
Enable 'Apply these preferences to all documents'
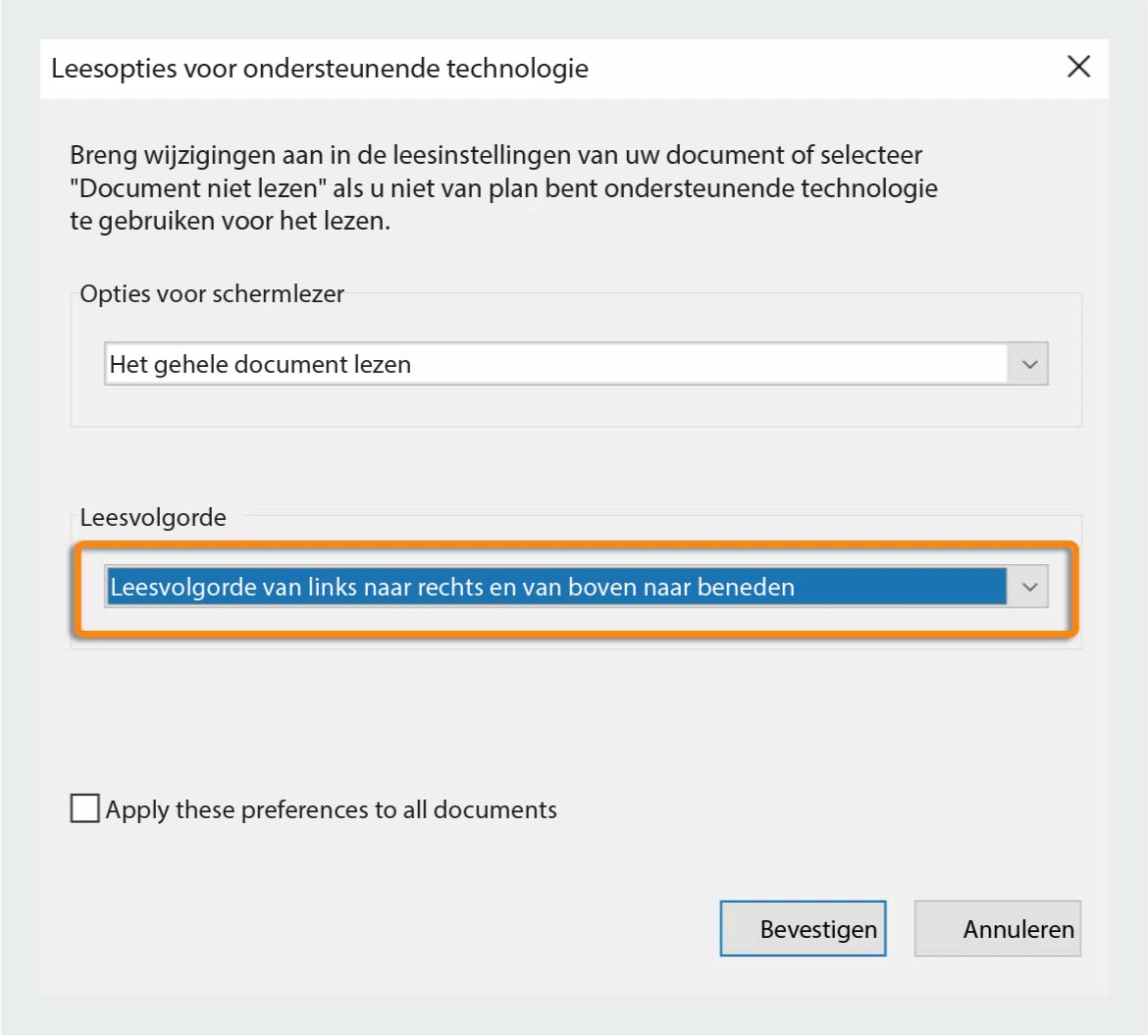(84, 807)
